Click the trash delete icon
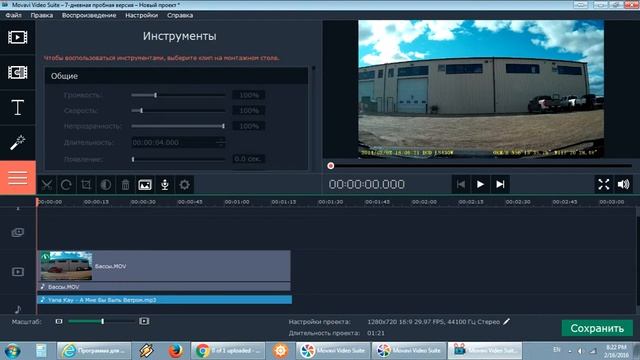 click(125, 184)
